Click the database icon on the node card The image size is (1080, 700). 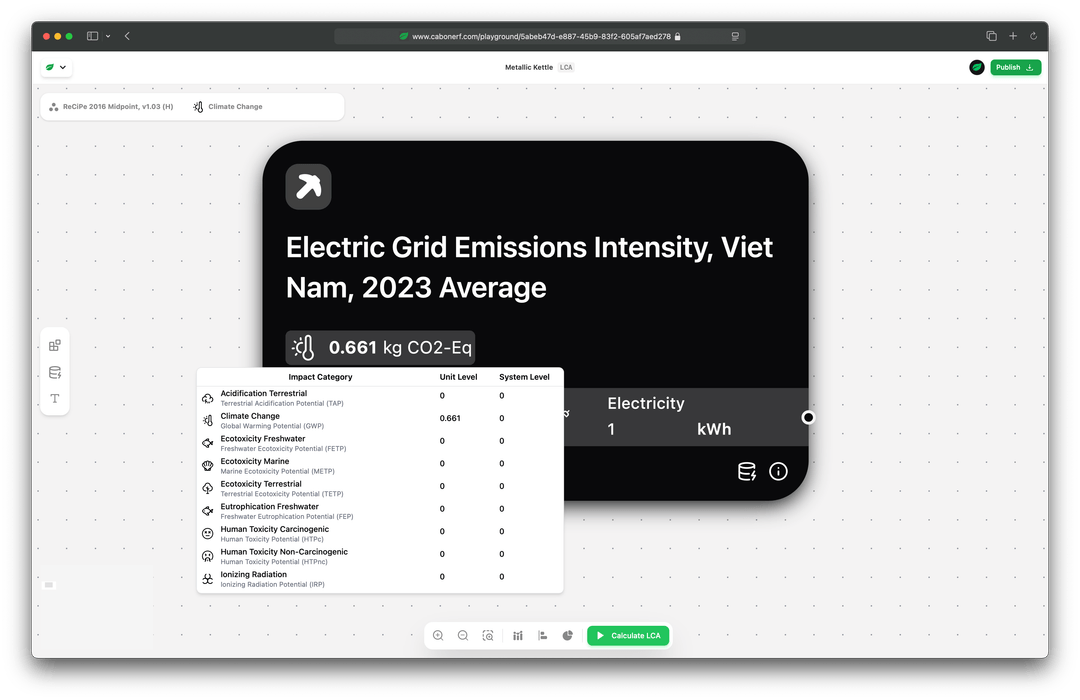[747, 471]
